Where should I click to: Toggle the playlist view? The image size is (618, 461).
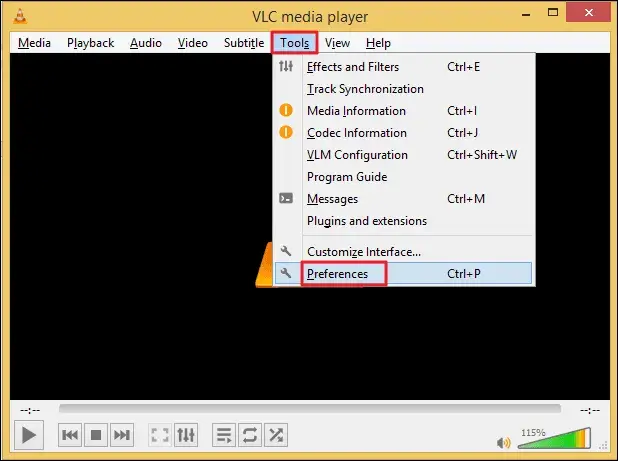[x=224, y=435]
